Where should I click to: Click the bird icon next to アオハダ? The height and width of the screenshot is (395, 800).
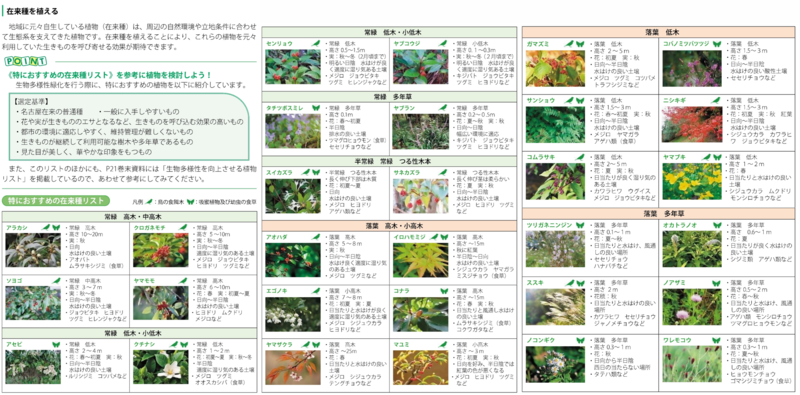(316, 237)
